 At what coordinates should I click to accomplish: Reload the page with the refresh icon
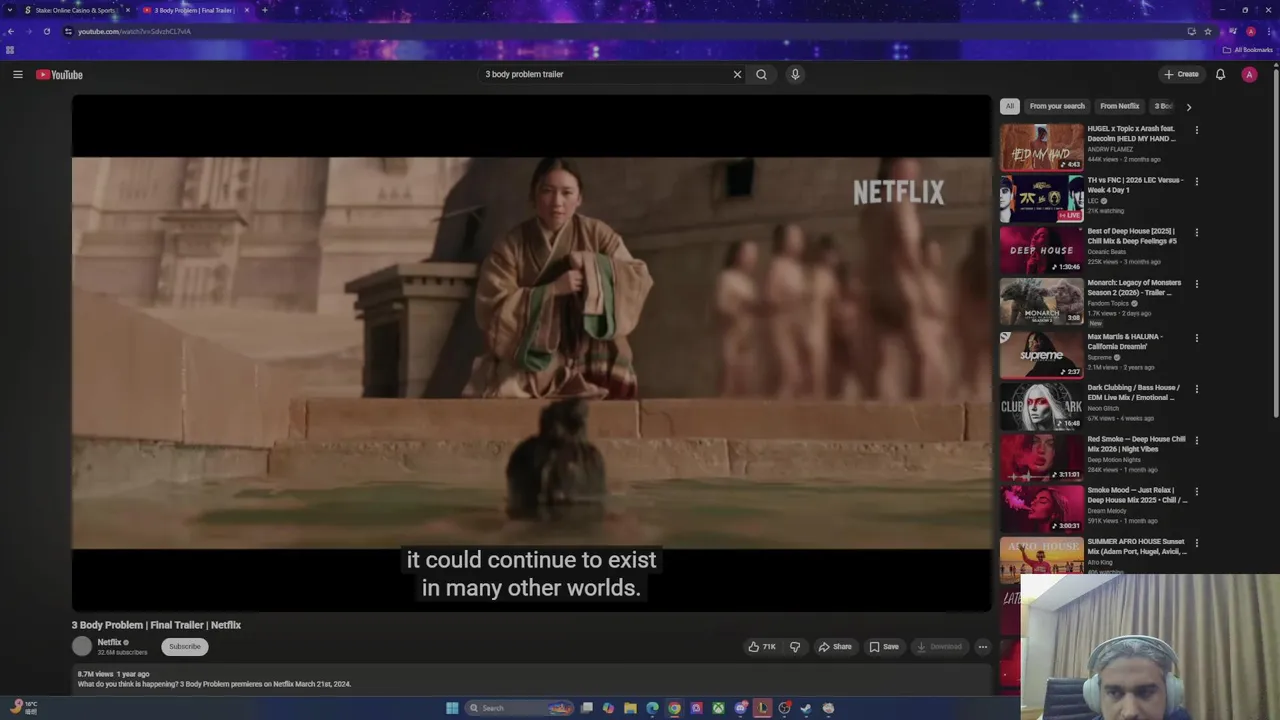click(46, 31)
